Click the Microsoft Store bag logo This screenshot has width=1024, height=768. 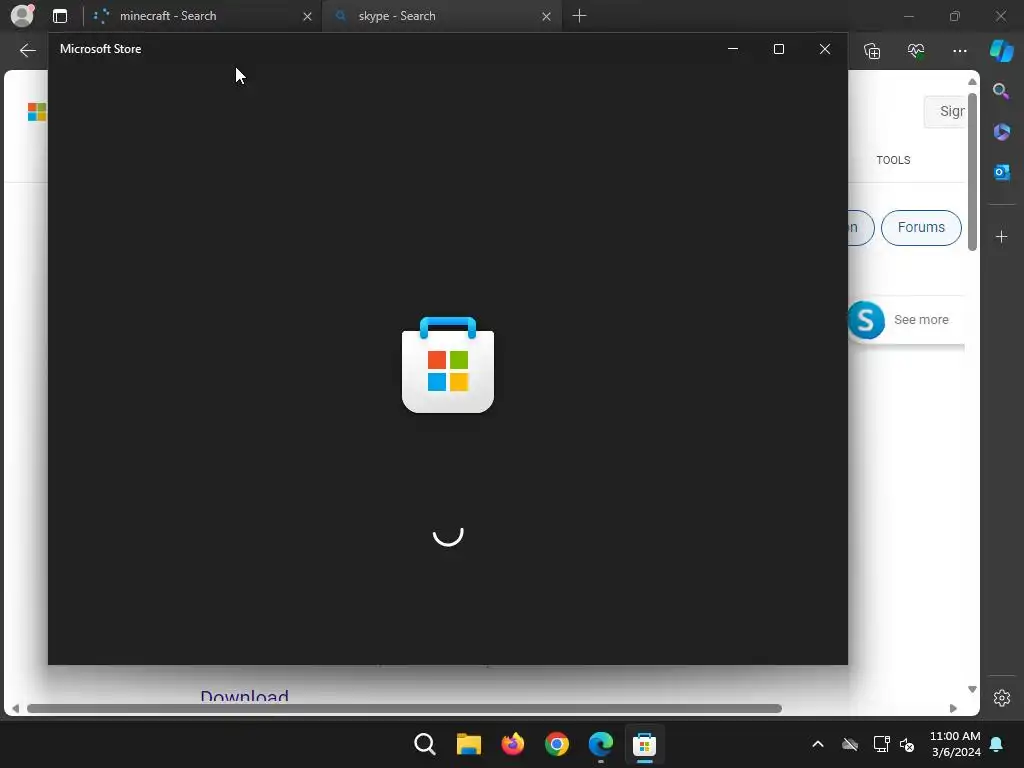click(448, 364)
